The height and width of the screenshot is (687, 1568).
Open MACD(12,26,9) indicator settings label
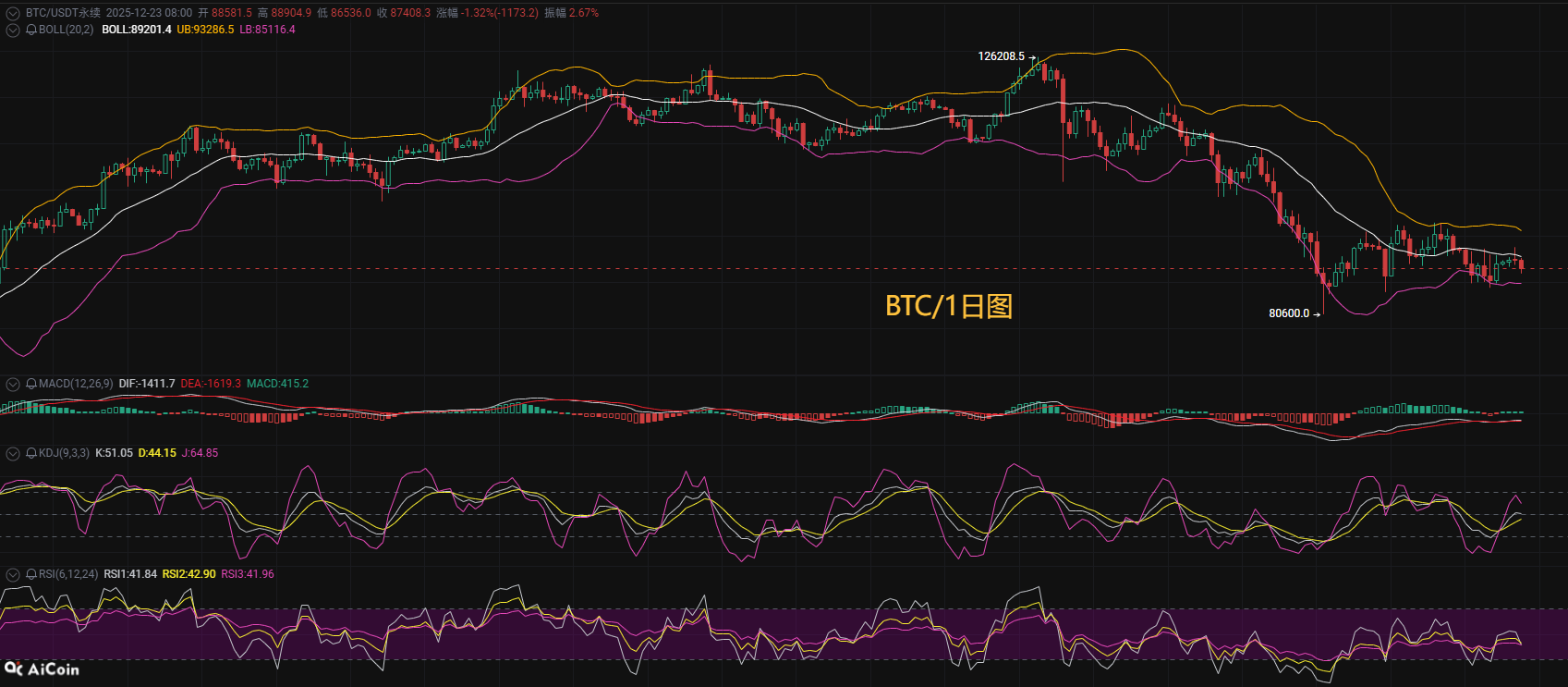coord(76,384)
